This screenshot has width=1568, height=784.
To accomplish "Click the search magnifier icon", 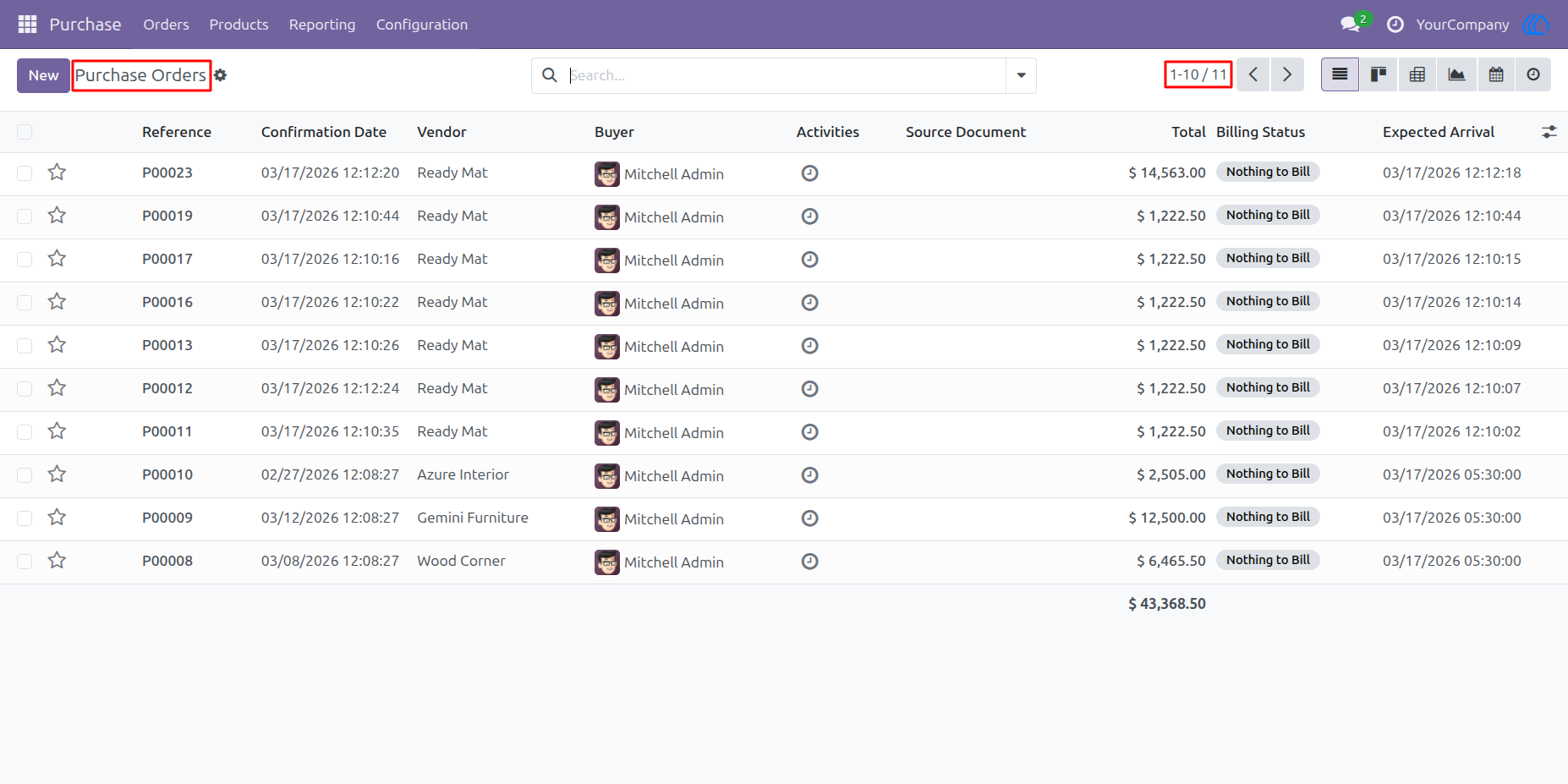I will 550,75.
